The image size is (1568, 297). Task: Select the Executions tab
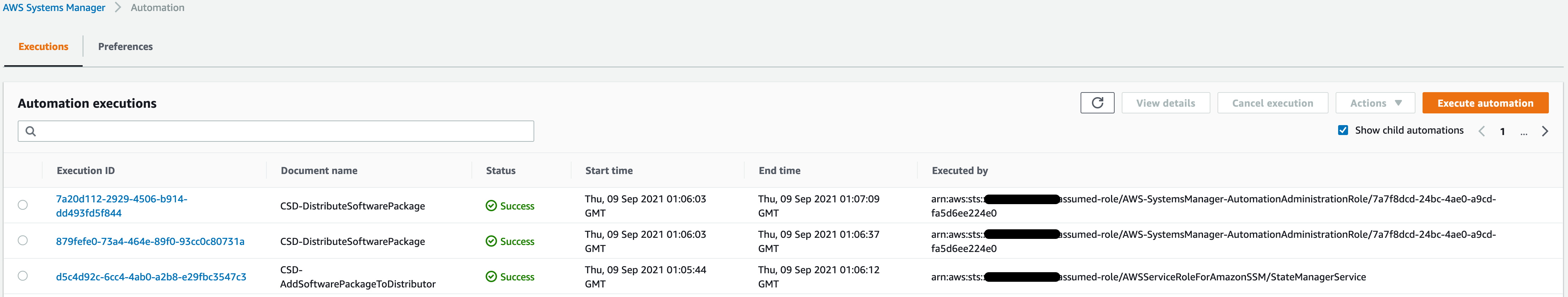click(x=43, y=46)
